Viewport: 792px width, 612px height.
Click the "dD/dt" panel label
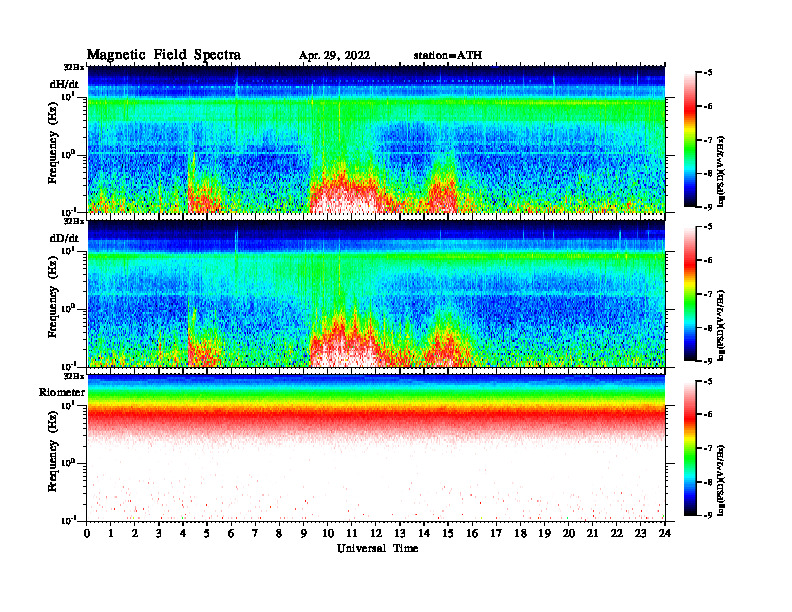[64, 238]
